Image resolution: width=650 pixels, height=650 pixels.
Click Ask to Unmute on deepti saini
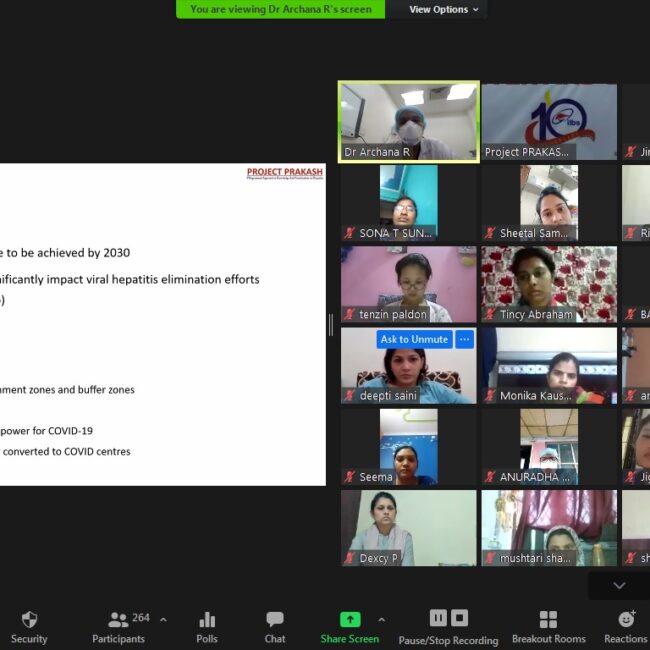414,339
